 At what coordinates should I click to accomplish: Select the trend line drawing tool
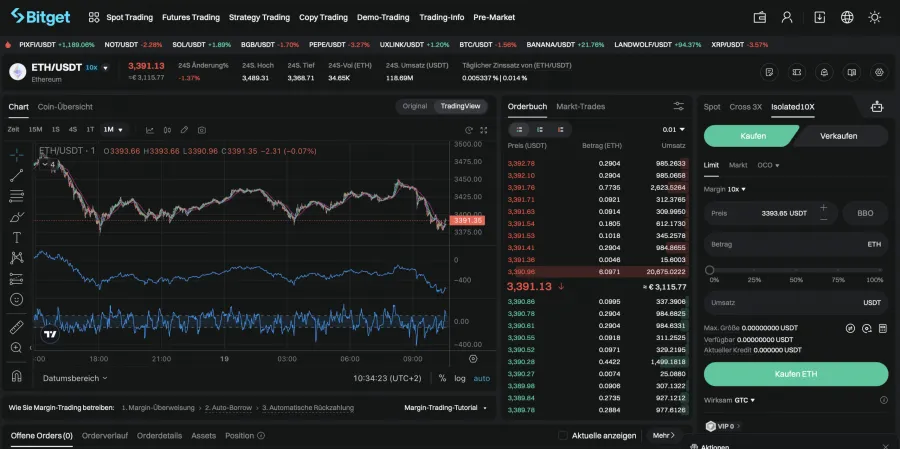pos(17,176)
